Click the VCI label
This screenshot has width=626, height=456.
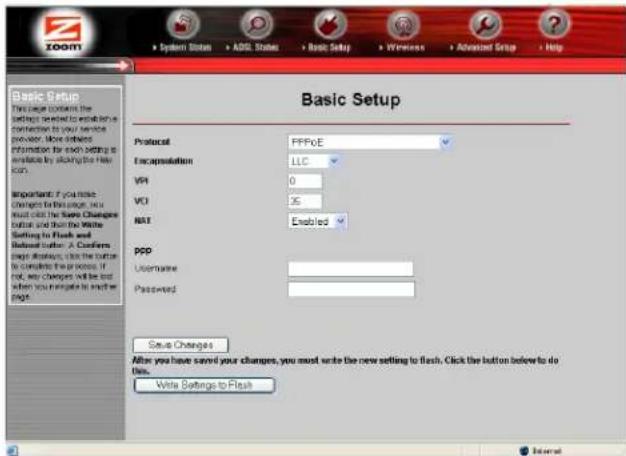(x=141, y=200)
